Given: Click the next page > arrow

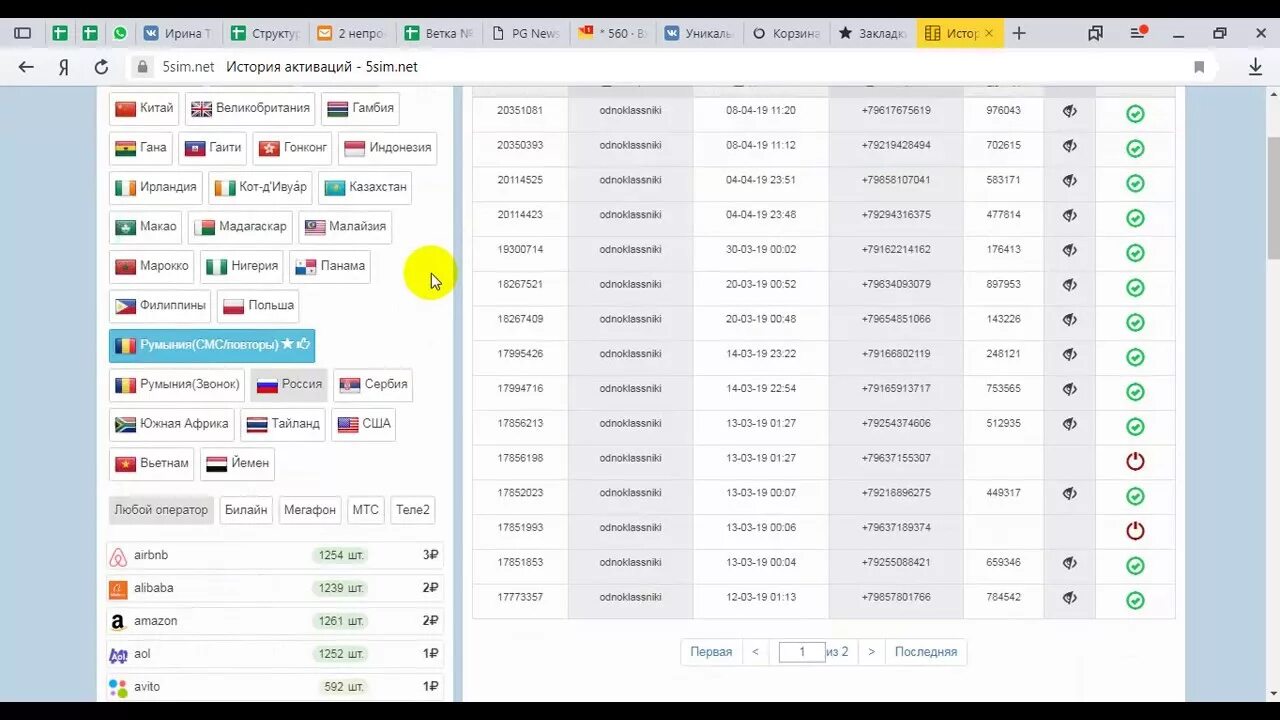Looking at the screenshot, I should point(871,652).
